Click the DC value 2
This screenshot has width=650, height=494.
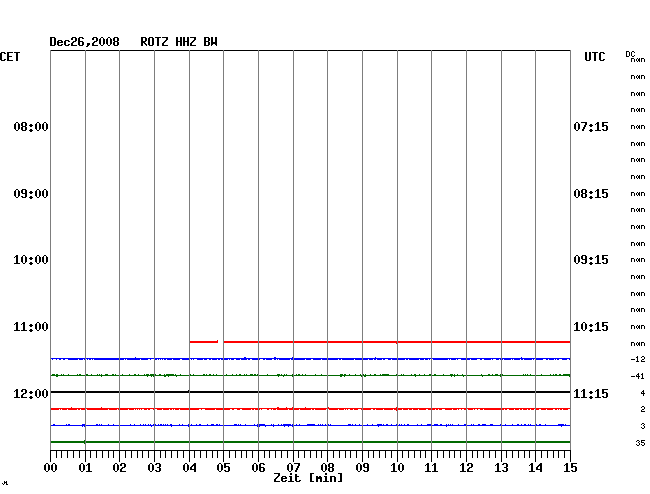pos(643,409)
